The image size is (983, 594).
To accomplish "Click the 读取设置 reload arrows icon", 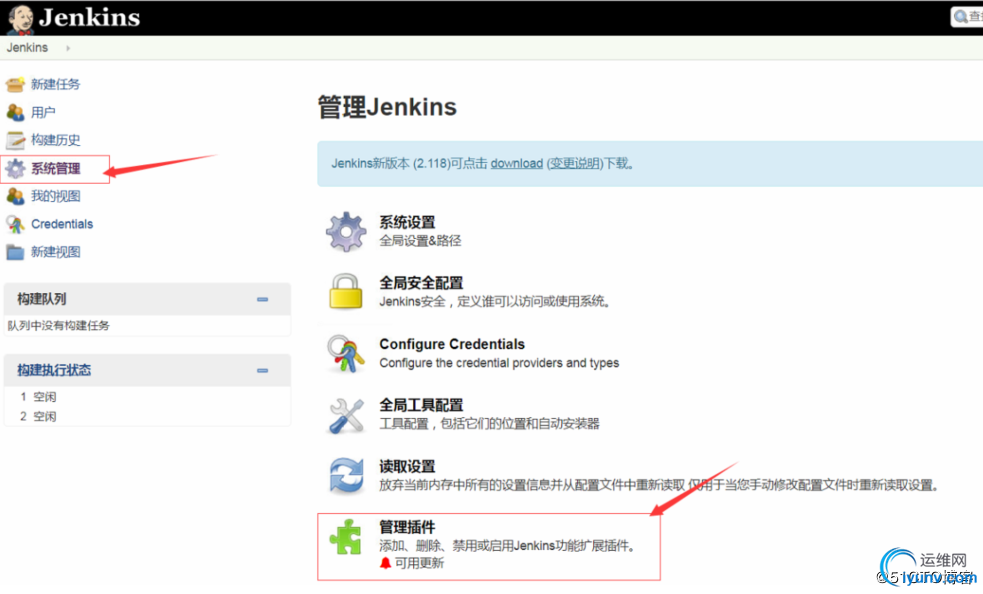I will pos(346,475).
